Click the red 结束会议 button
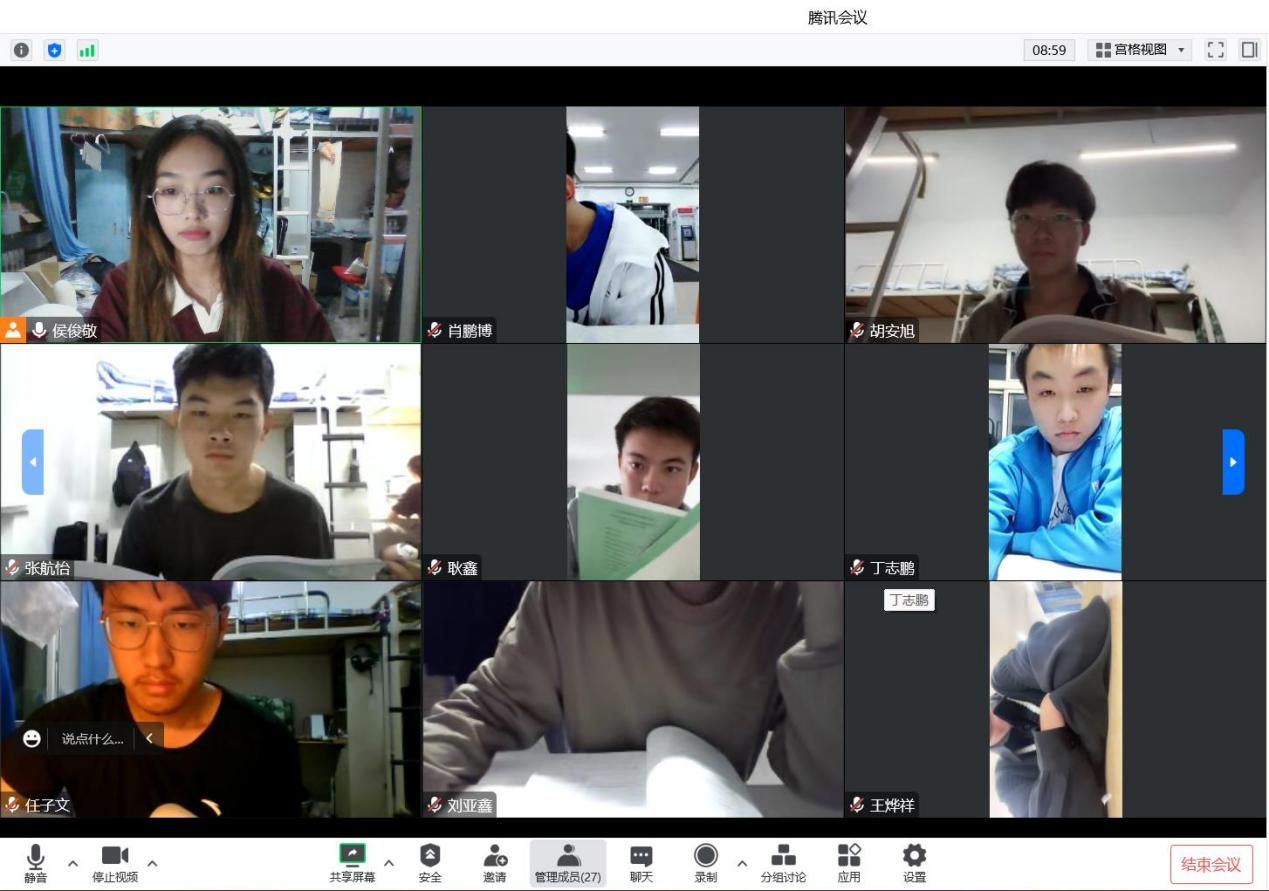Screen dimensions: 1269x891 pyautogui.click(x=1210, y=865)
